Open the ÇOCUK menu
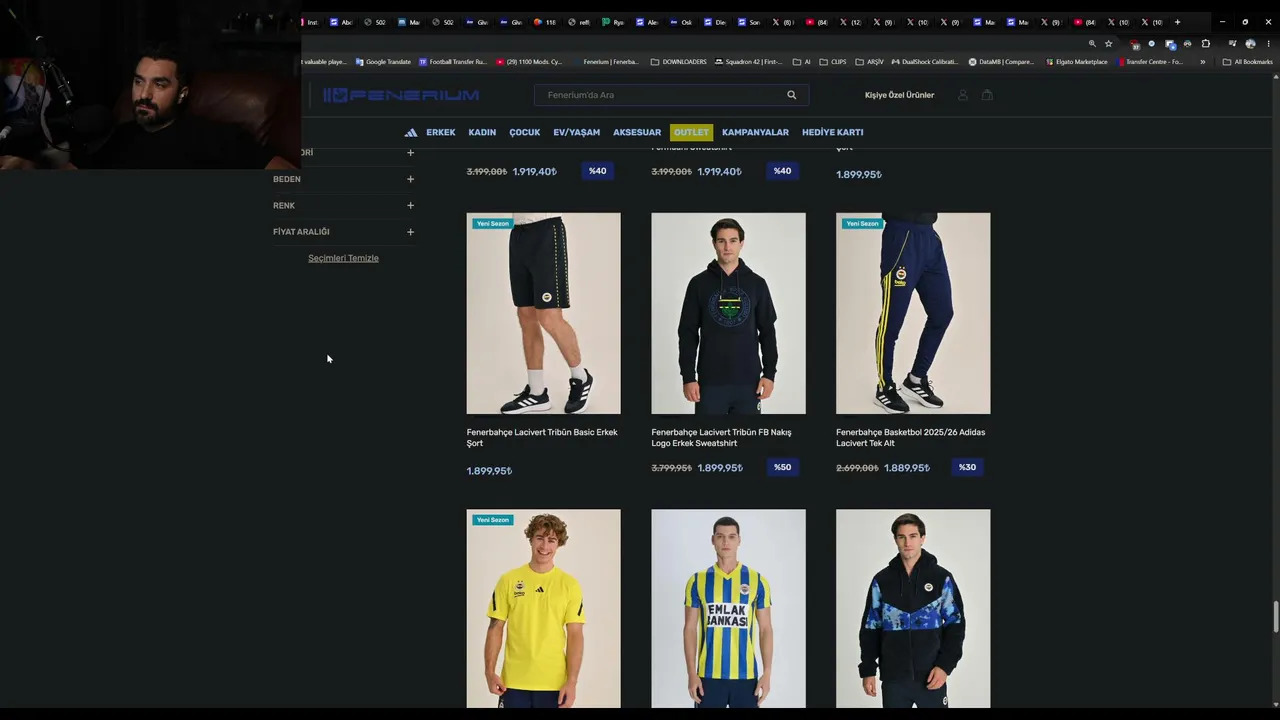This screenshot has height=720, width=1280. click(524, 132)
